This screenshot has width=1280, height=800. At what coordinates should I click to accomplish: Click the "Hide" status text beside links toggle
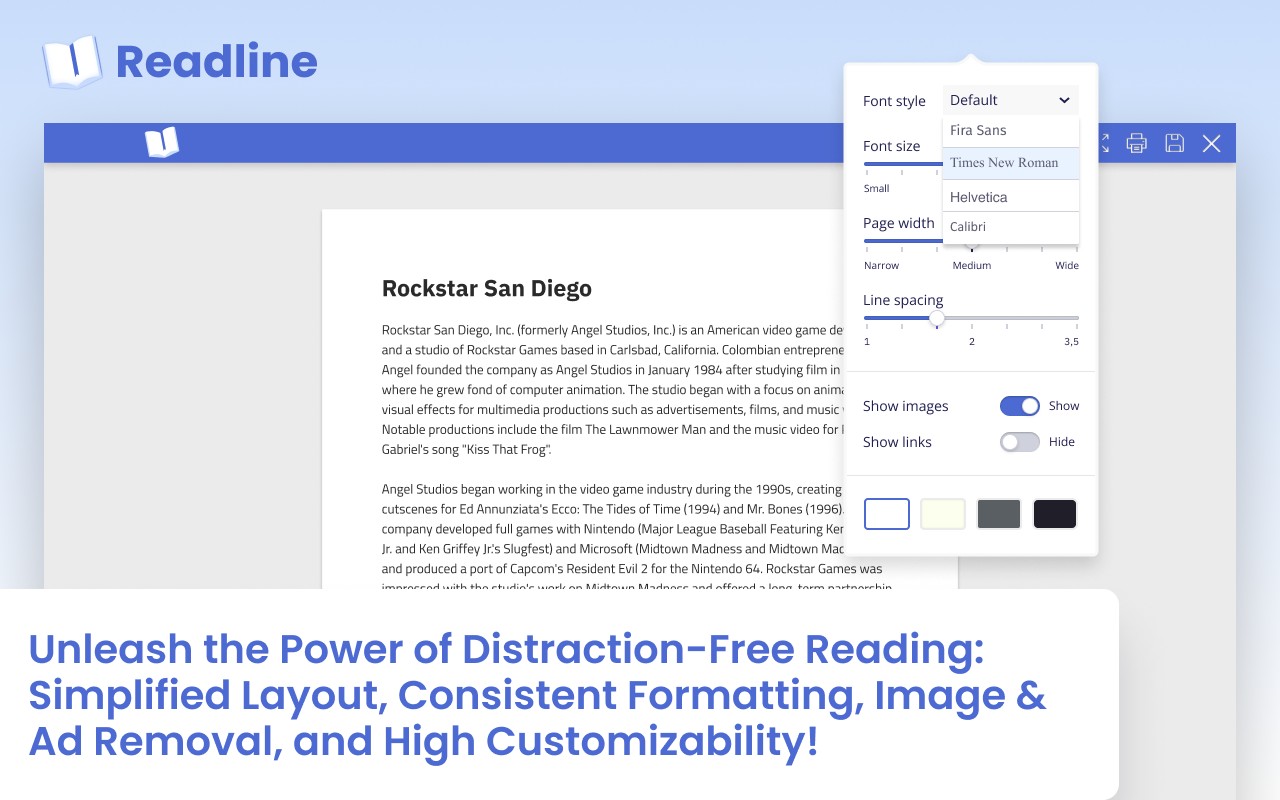[1061, 442]
